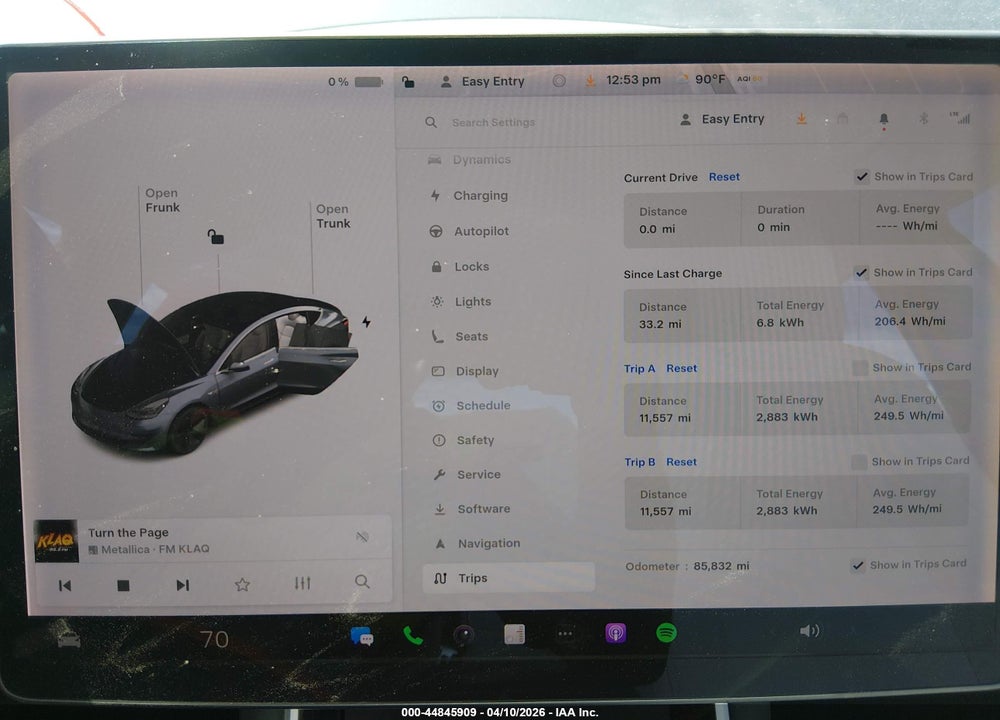Skip to previous track
The image size is (1000, 720).
click(65, 585)
